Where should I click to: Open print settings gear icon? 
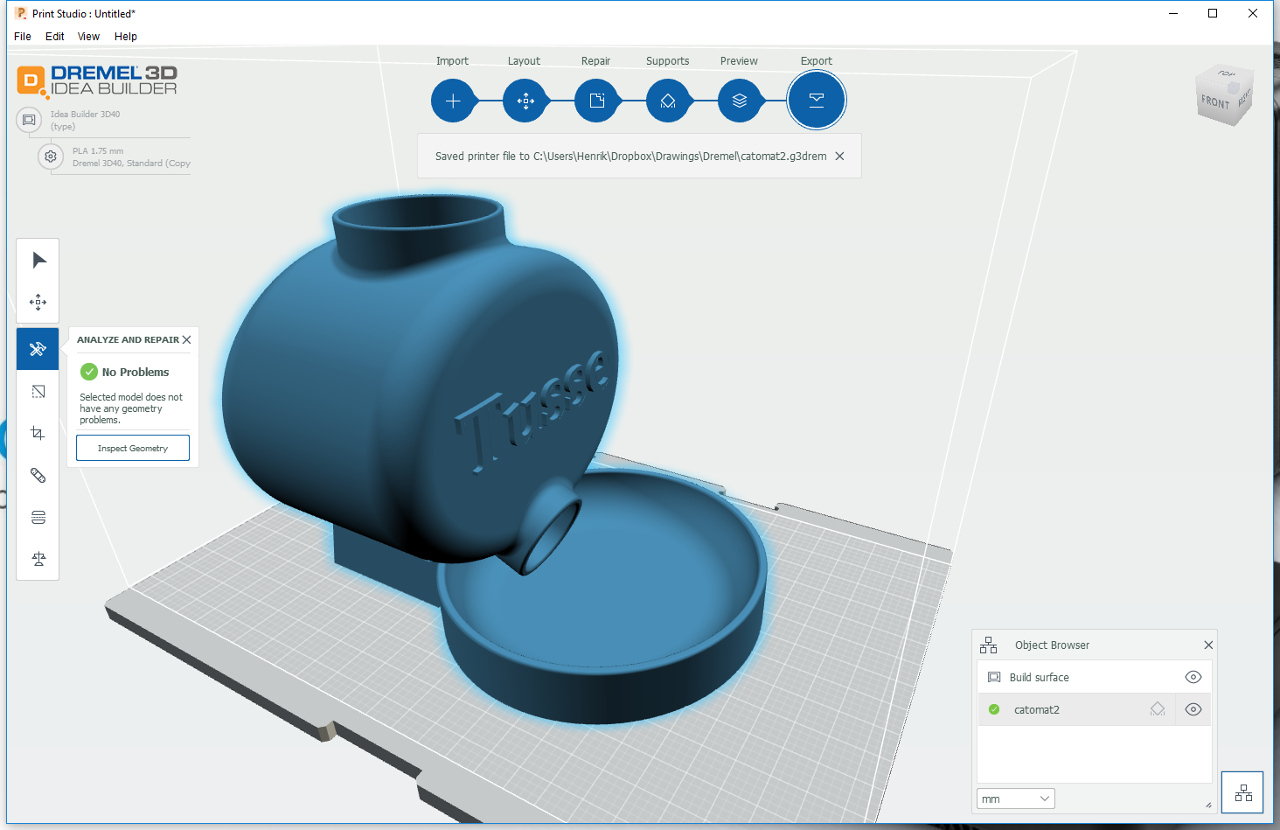[x=50, y=157]
